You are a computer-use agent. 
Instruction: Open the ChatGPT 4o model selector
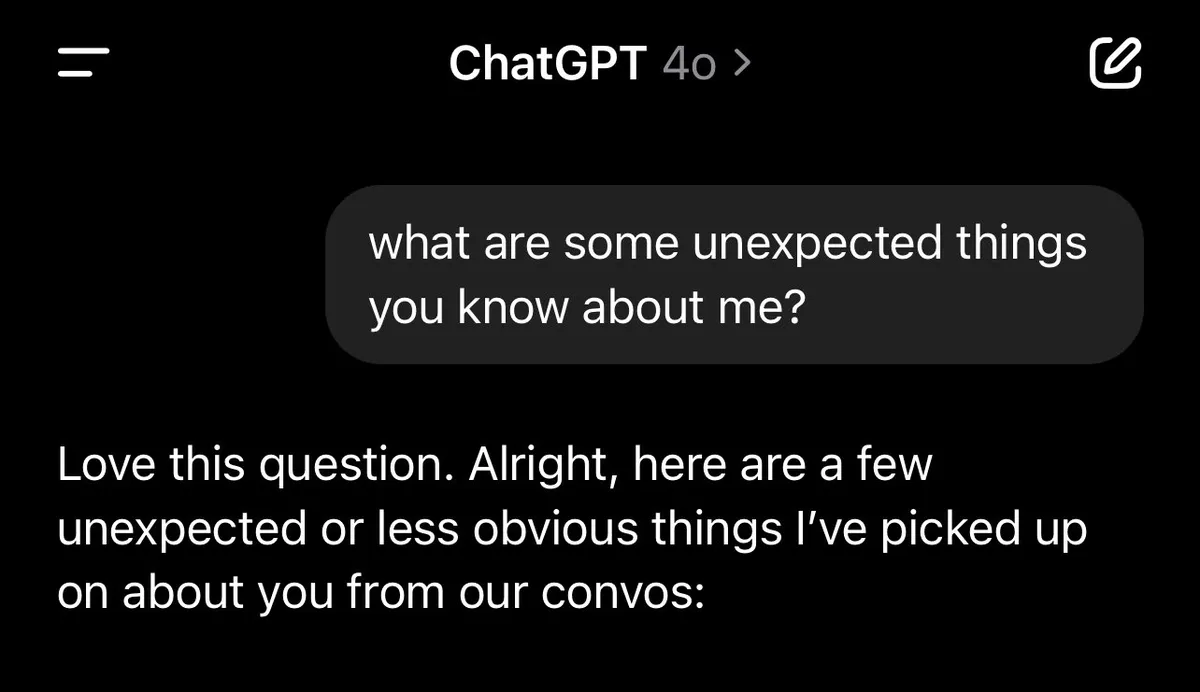600,64
